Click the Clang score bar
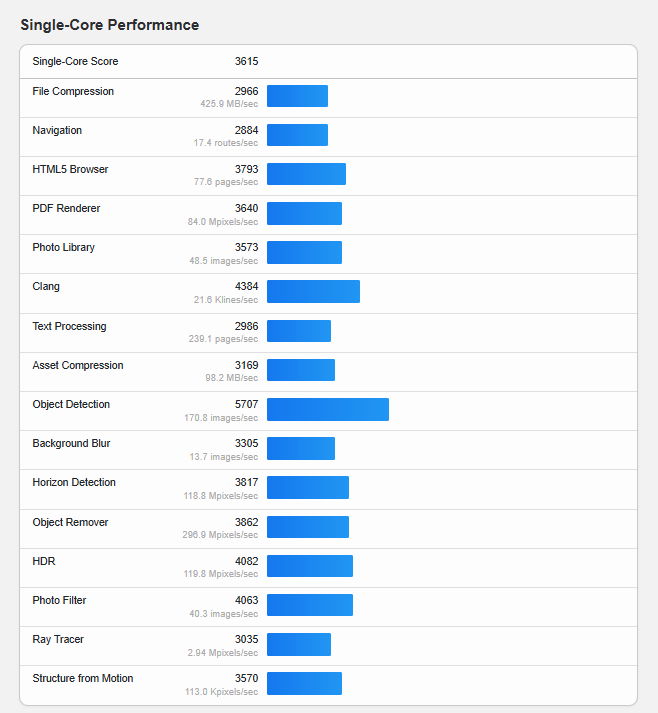Screen dimensions: 658x713 tap(313, 291)
